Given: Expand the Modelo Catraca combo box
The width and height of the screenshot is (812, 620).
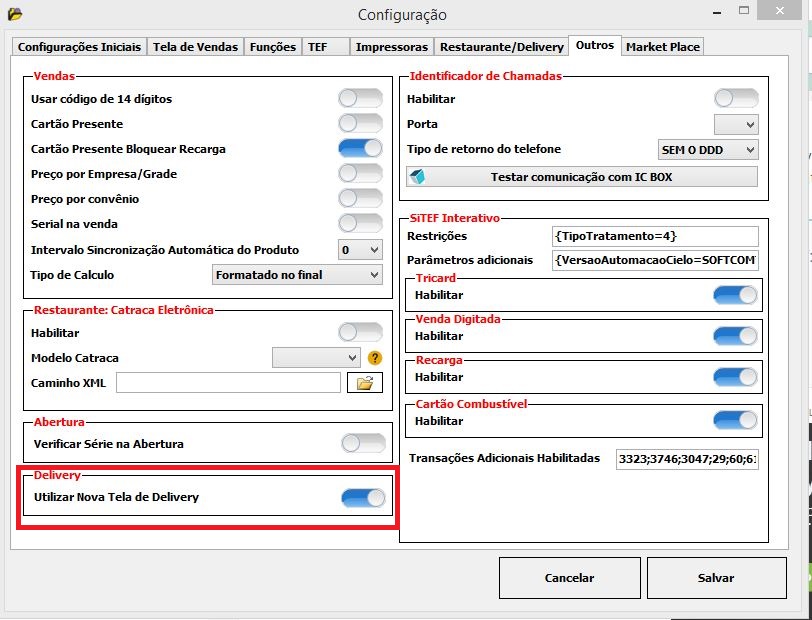Looking at the screenshot, I should click(316, 358).
